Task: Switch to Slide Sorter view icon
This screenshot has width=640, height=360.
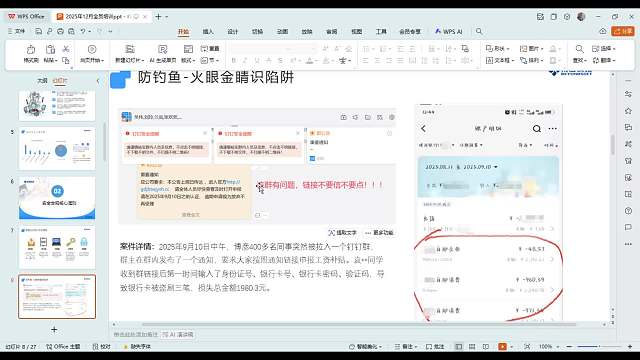Action: click(472, 347)
